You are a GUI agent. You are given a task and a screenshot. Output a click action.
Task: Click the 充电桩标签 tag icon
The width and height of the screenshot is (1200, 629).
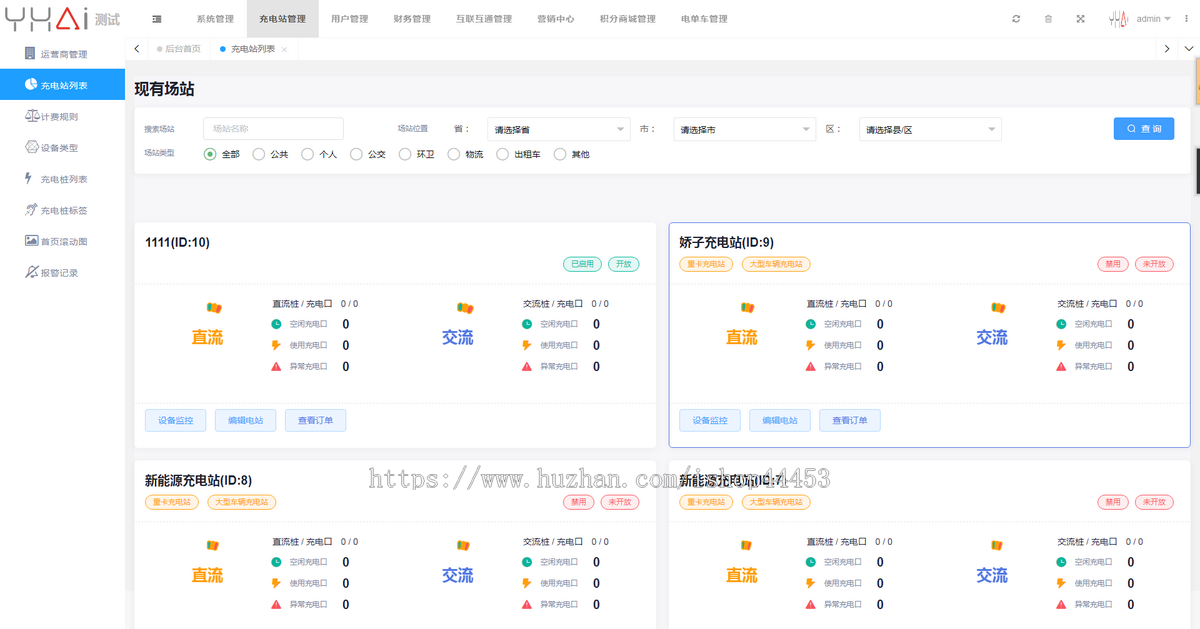pyautogui.click(x=31, y=210)
